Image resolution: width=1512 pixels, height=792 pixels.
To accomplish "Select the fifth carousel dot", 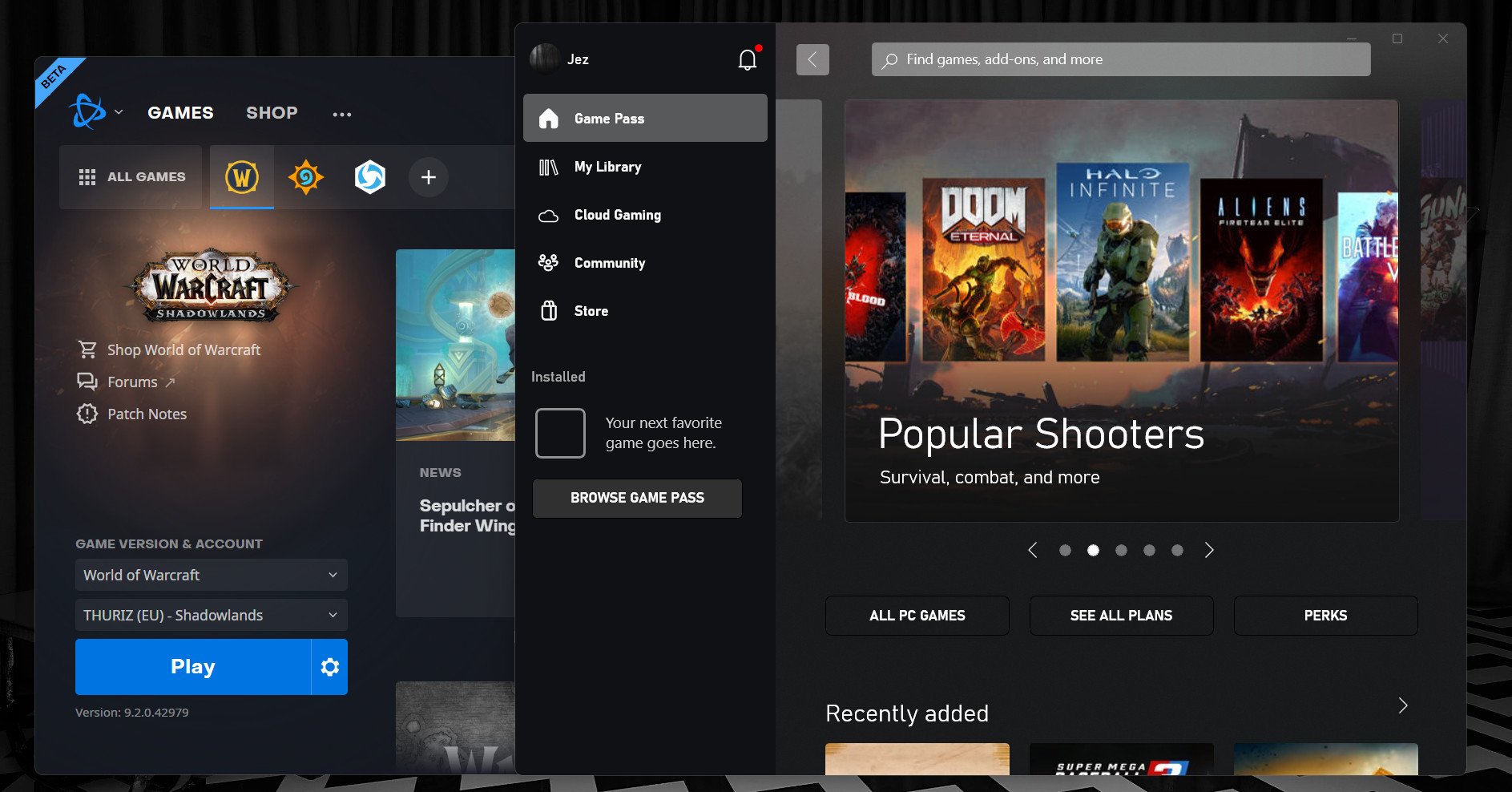I will 1177,550.
